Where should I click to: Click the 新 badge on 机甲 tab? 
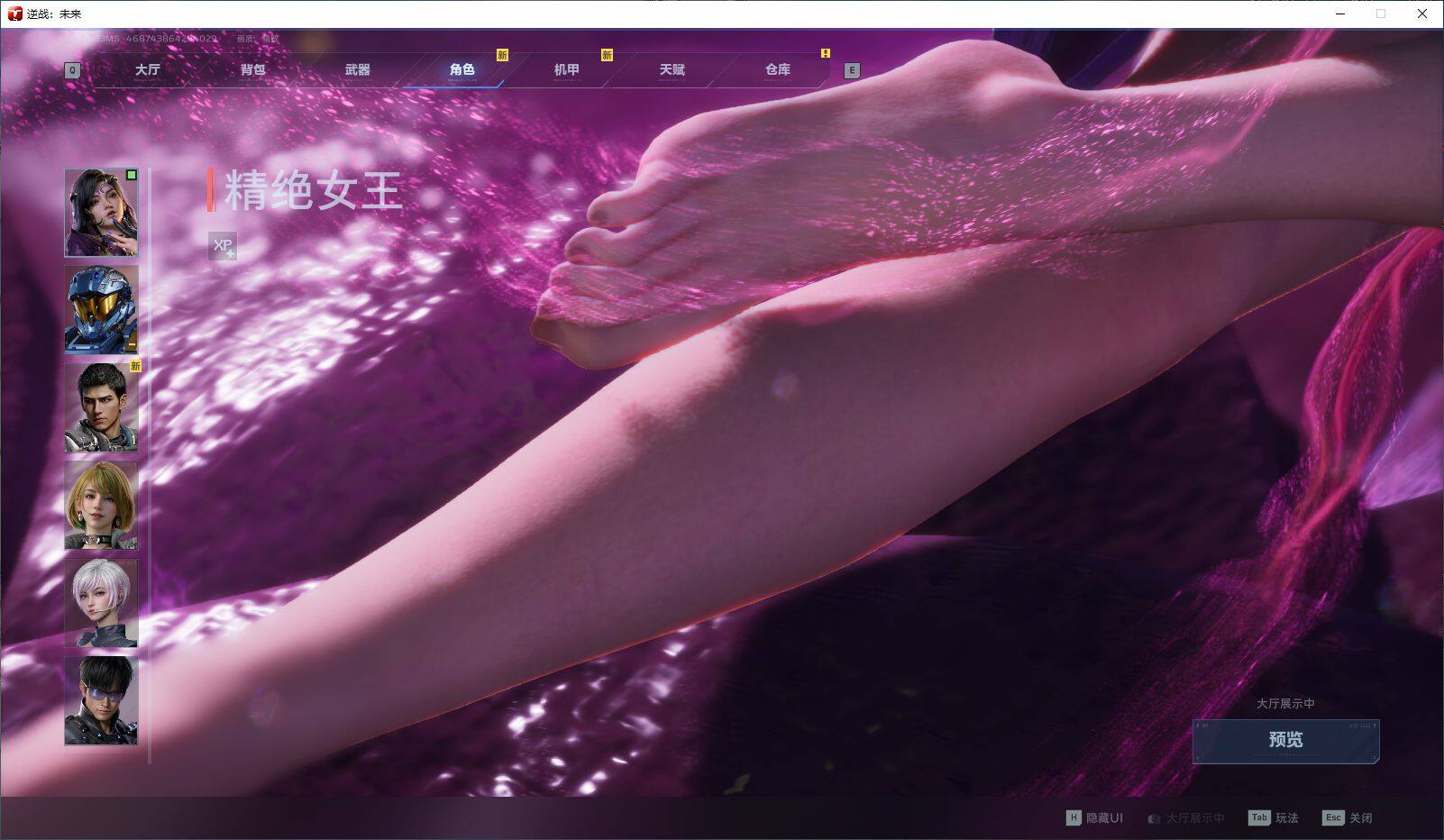[607, 55]
